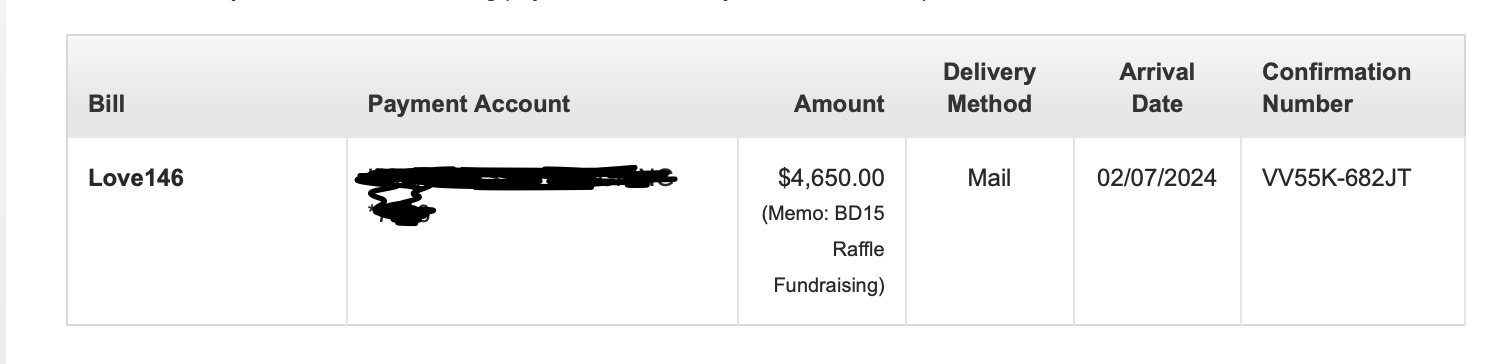Open the Love146 bill entry
This screenshot has height=364, width=1508.
pyautogui.click(x=136, y=179)
